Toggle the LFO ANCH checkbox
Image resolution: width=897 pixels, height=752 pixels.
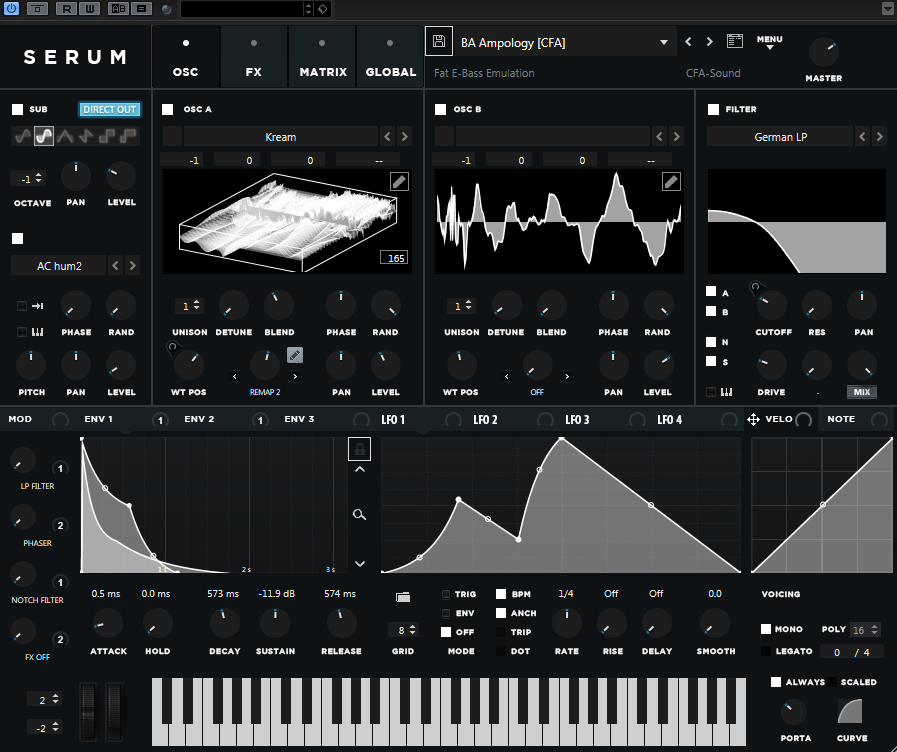[501, 612]
